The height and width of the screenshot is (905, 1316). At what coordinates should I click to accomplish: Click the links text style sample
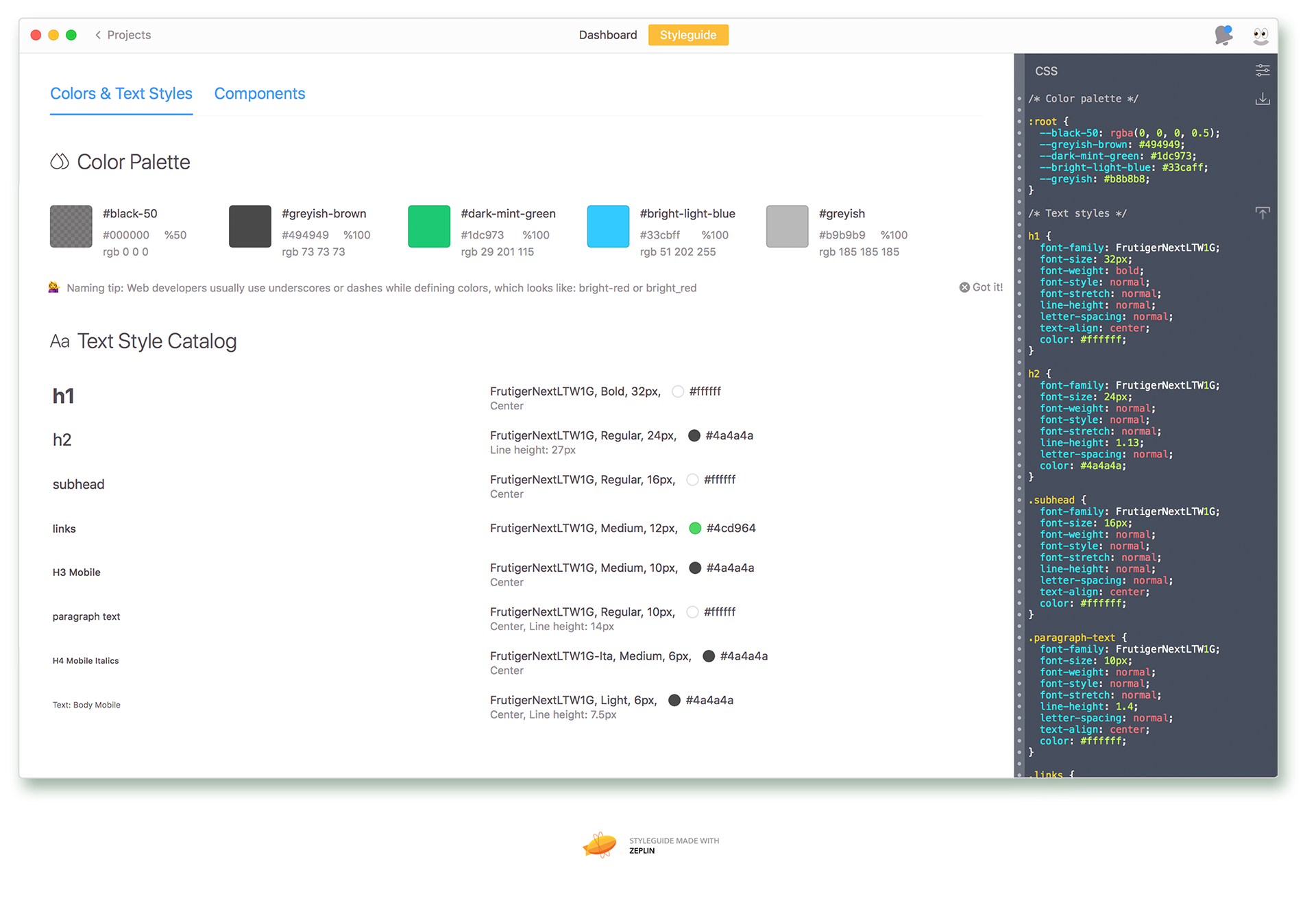[x=64, y=529]
